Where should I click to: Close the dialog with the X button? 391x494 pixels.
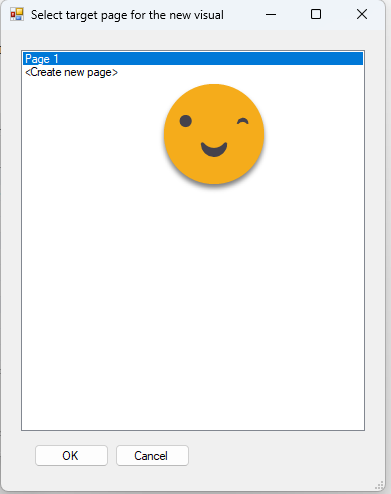point(362,14)
